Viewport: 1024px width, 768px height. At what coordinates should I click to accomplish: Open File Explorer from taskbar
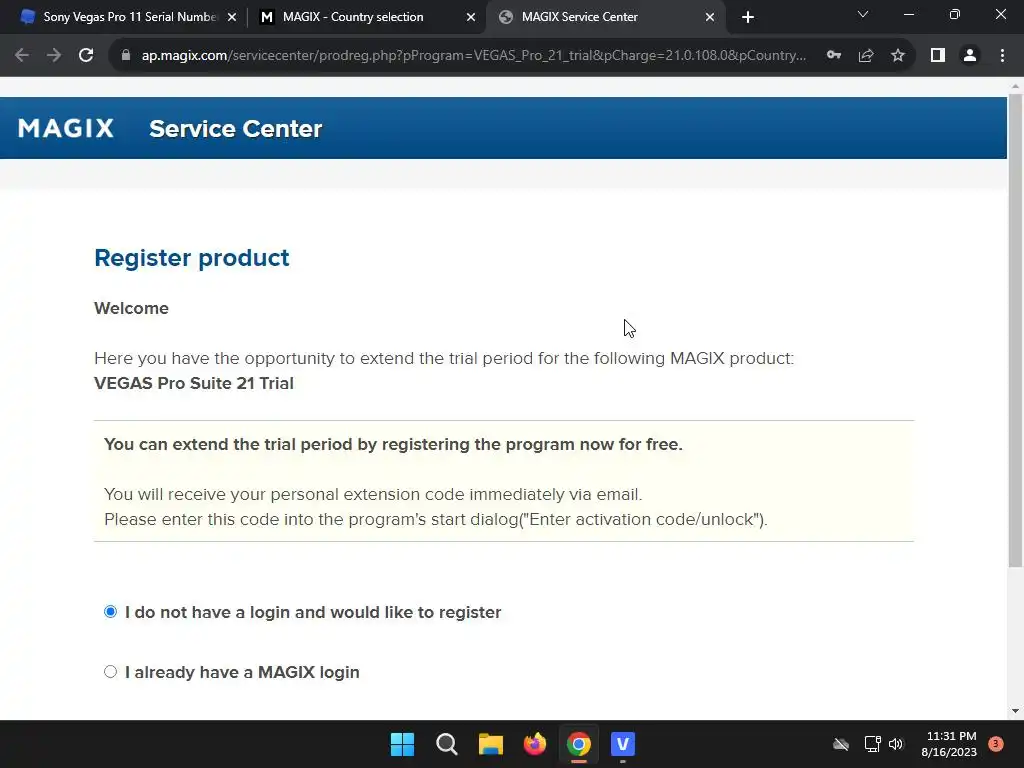(x=490, y=744)
